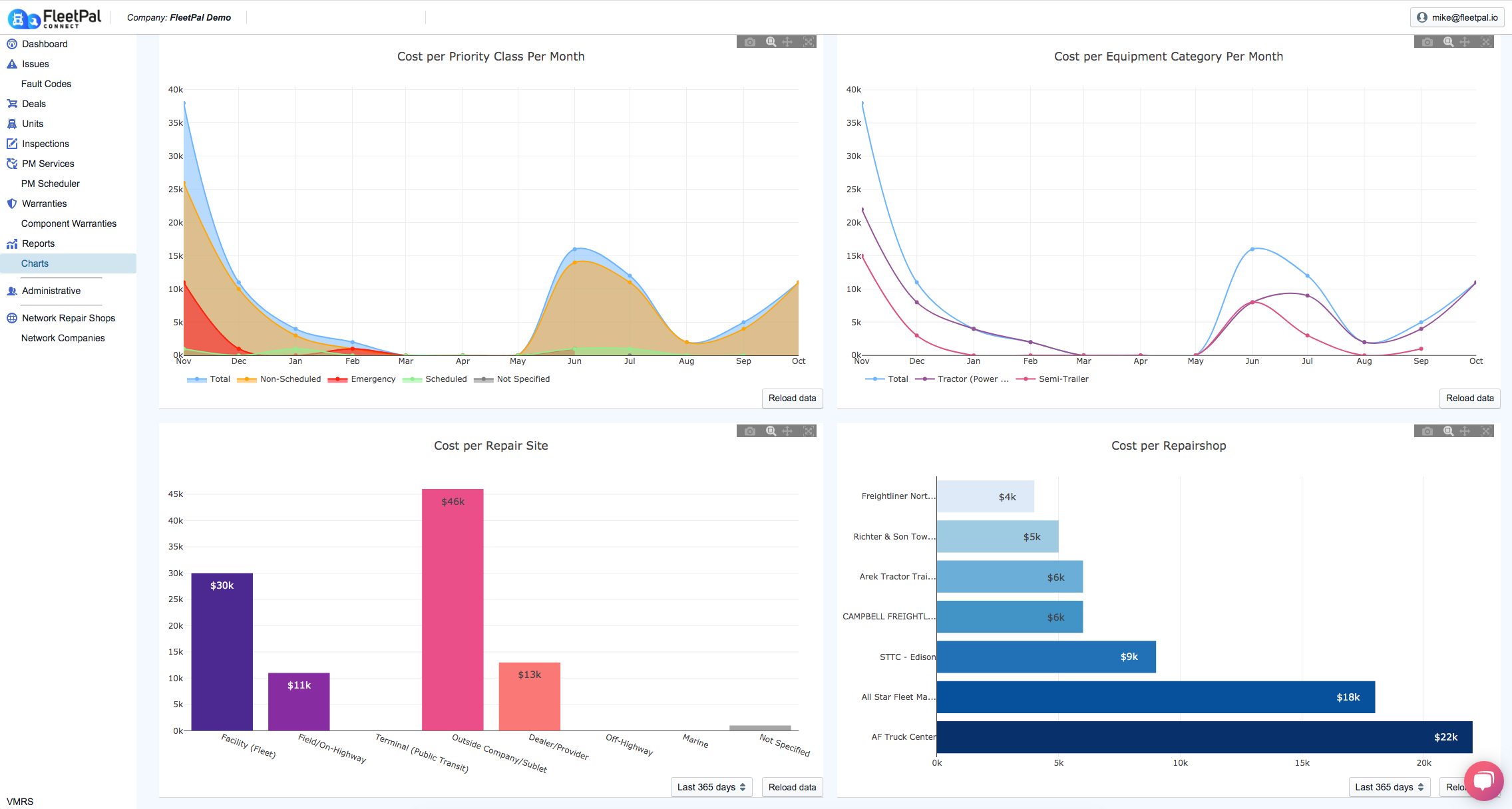Click the pink $46k Outside Company bar
Viewport: 1512px width, 809px height.
click(453, 609)
